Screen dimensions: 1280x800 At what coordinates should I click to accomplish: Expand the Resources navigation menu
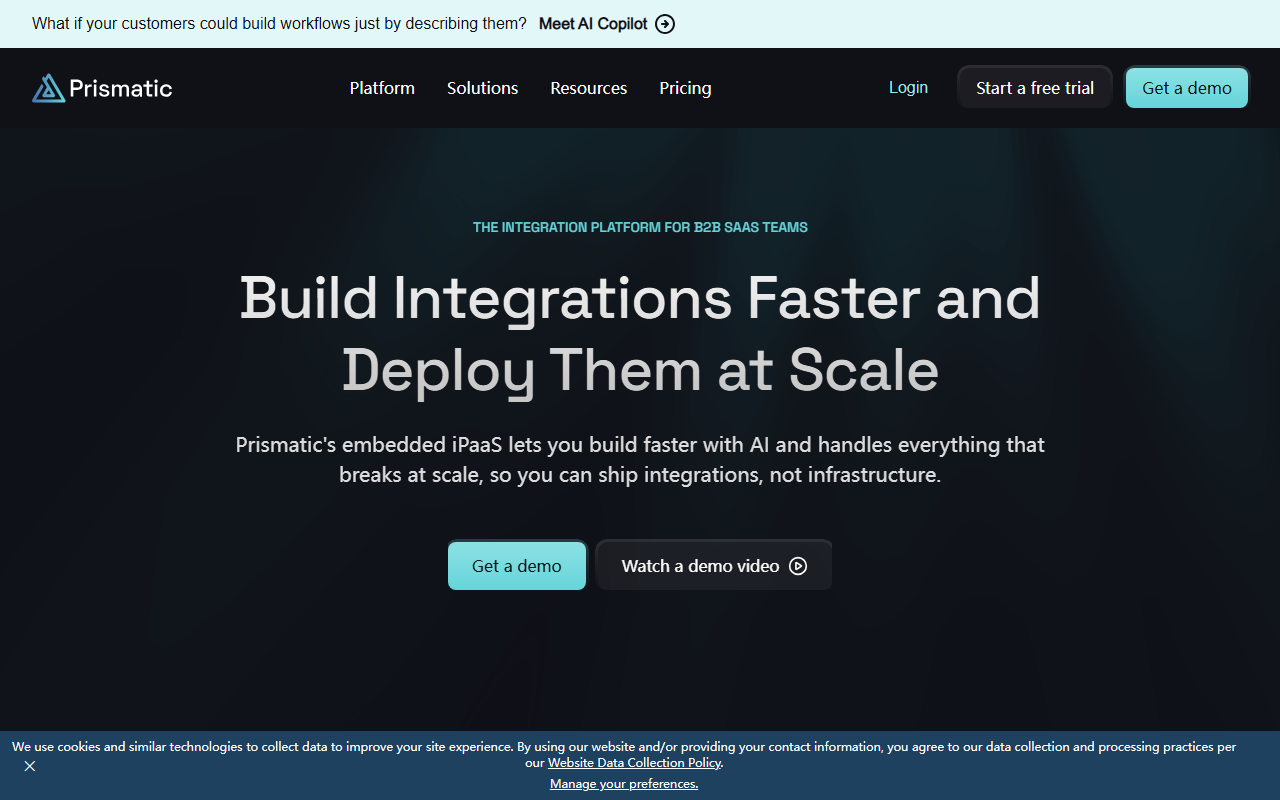[x=589, y=88]
